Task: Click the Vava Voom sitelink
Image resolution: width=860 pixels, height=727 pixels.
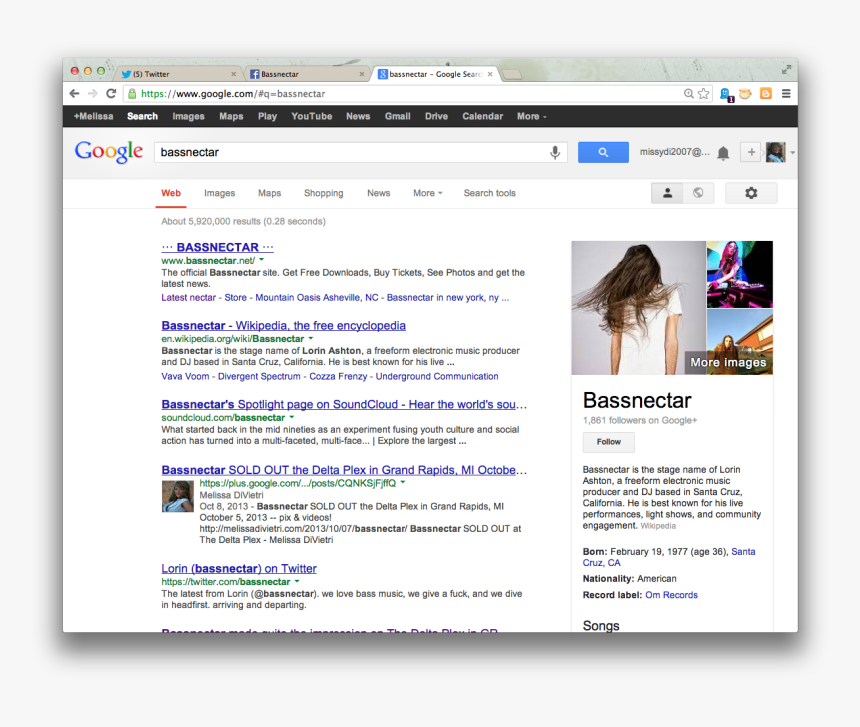Action: coord(185,377)
